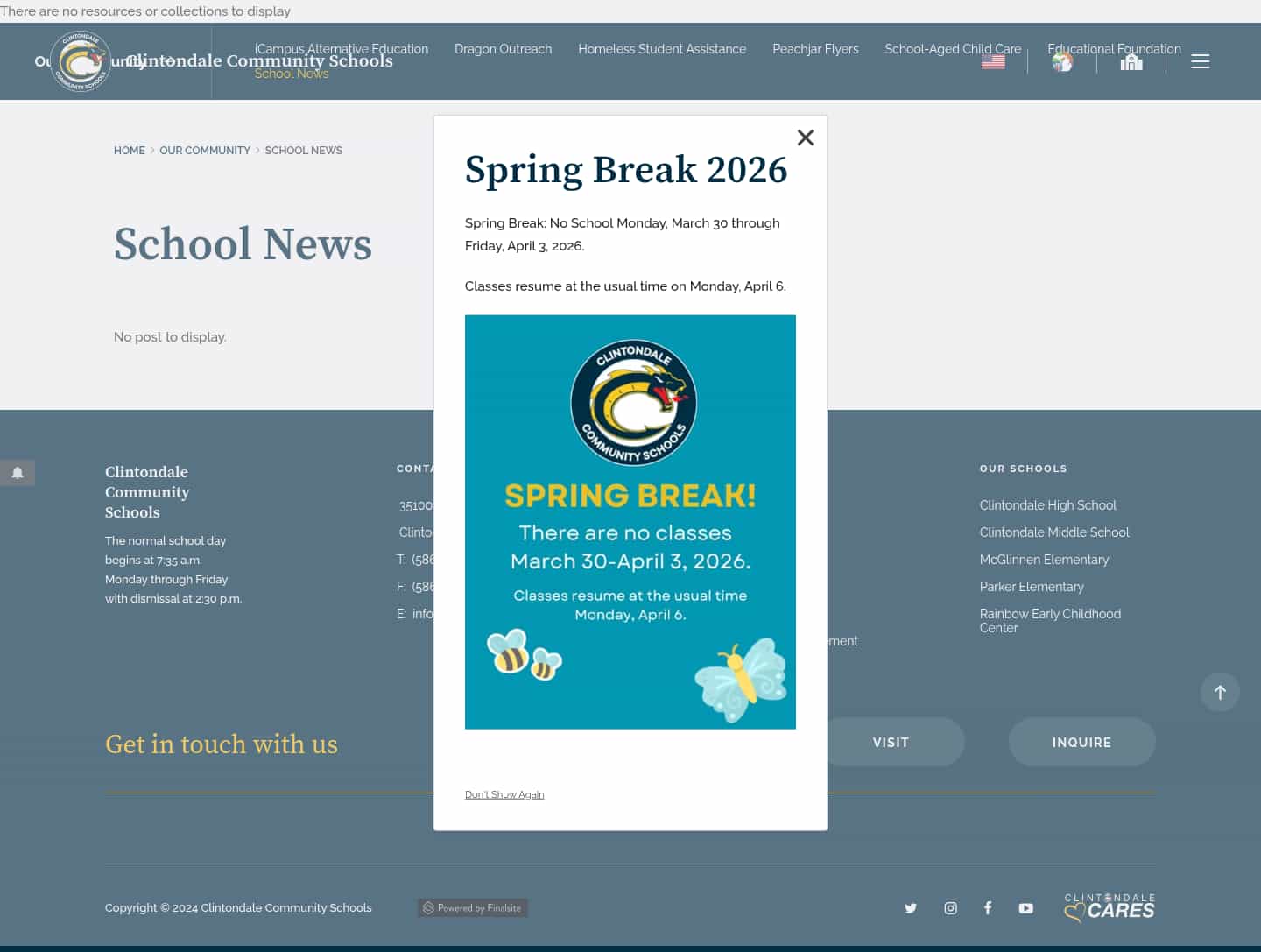Click the Clintondale Cares logo
1261x952 pixels.
pyautogui.click(x=1109, y=908)
